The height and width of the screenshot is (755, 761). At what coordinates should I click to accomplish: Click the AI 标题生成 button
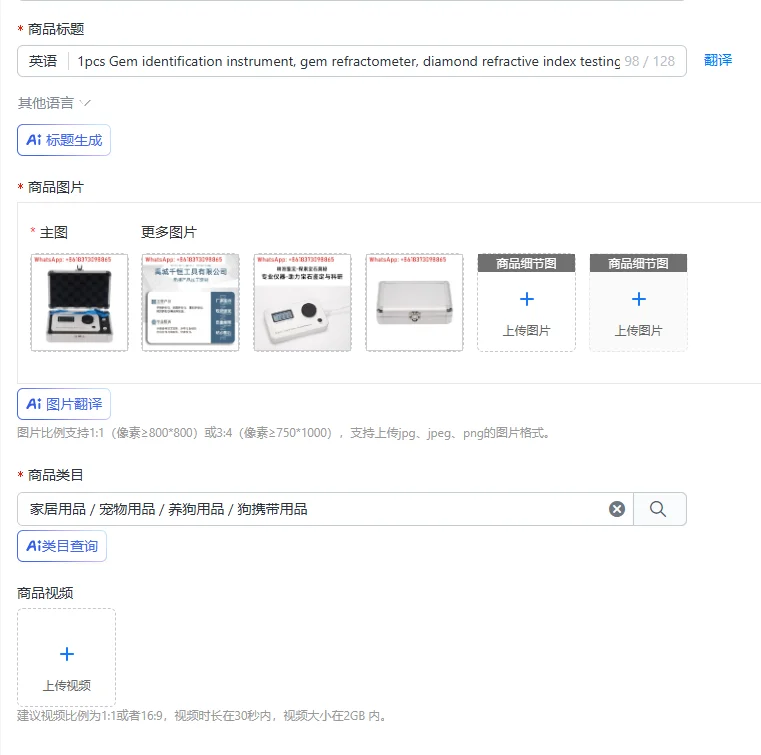[x=64, y=140]
